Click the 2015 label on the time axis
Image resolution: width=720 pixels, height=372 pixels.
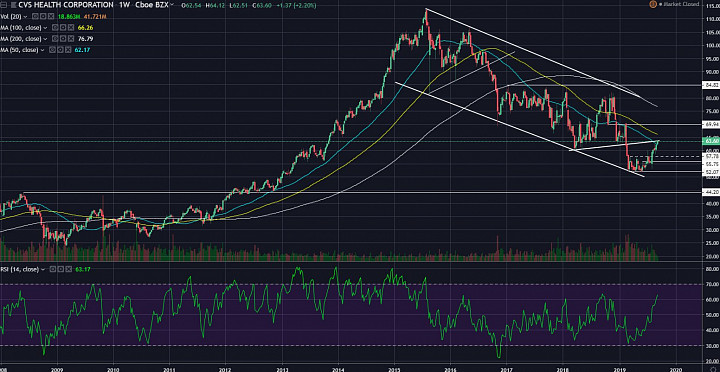(x=395, y=369)
